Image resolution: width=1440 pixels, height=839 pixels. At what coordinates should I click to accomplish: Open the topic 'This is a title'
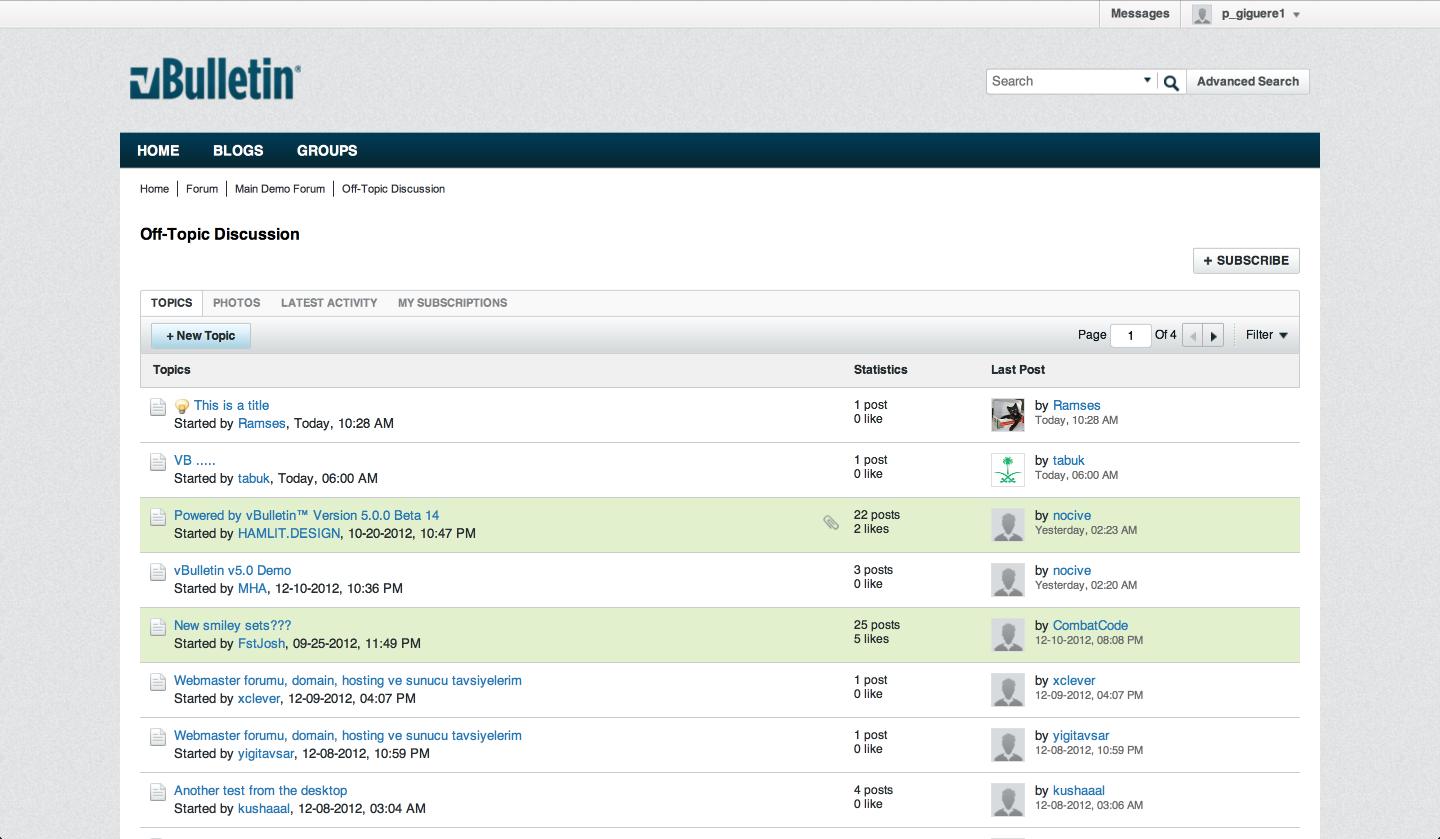[231, 406]
